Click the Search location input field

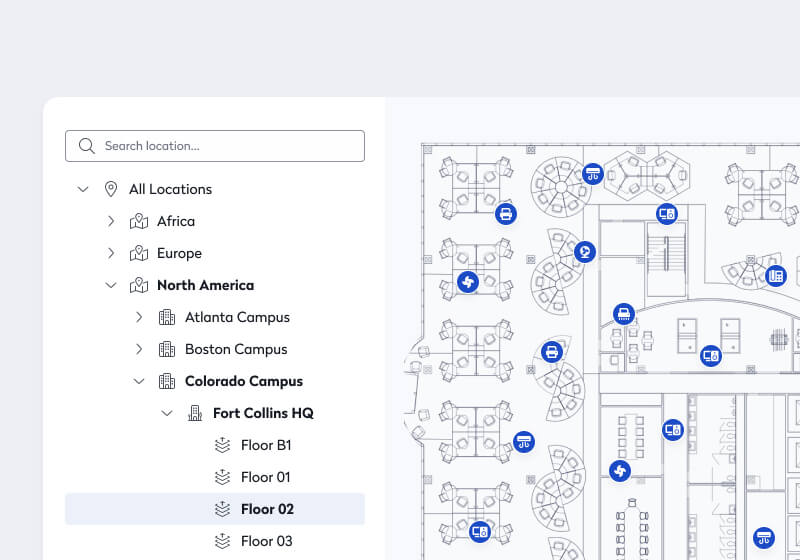228,146
